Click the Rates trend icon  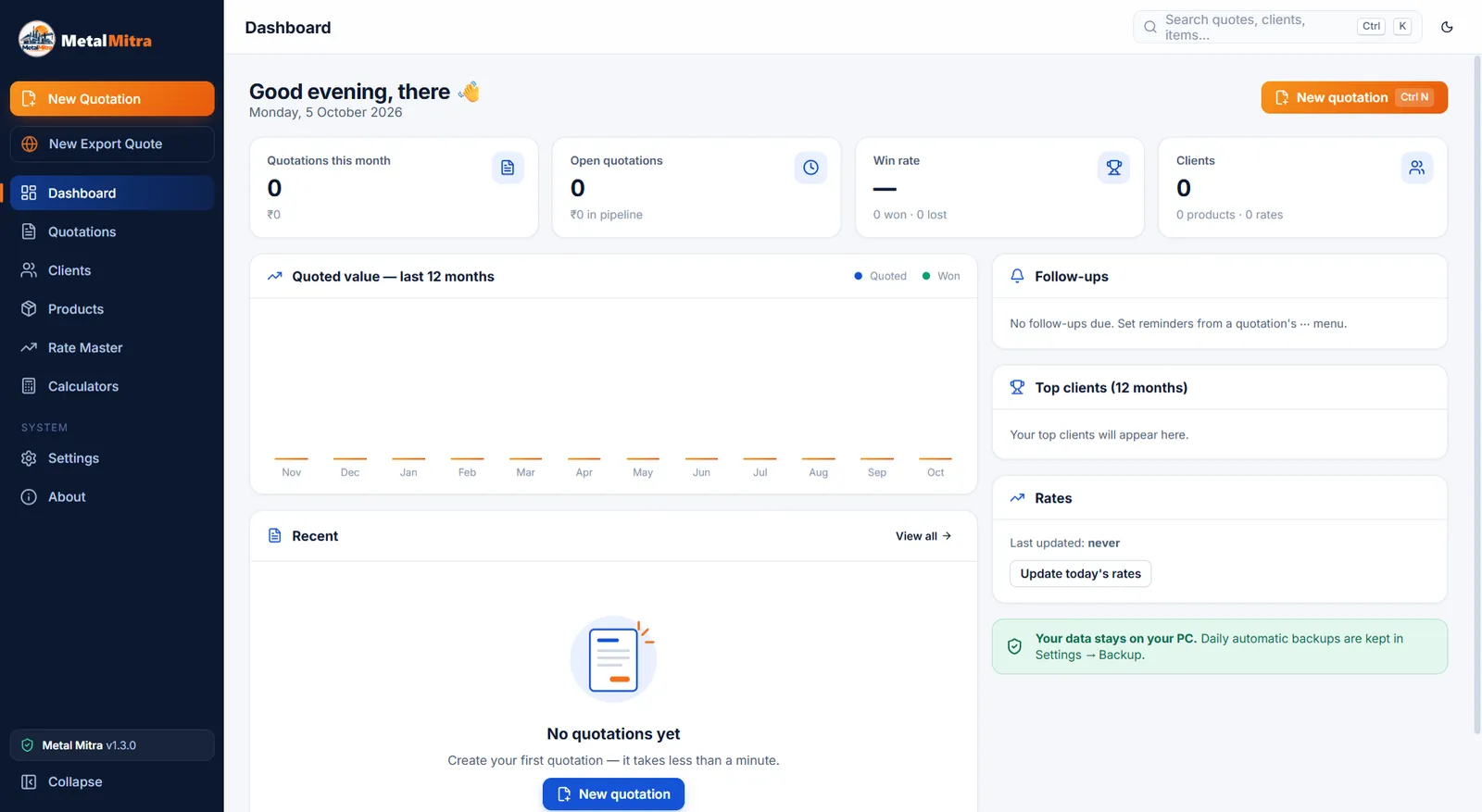pyautogui.click(x=1017, y=498)
